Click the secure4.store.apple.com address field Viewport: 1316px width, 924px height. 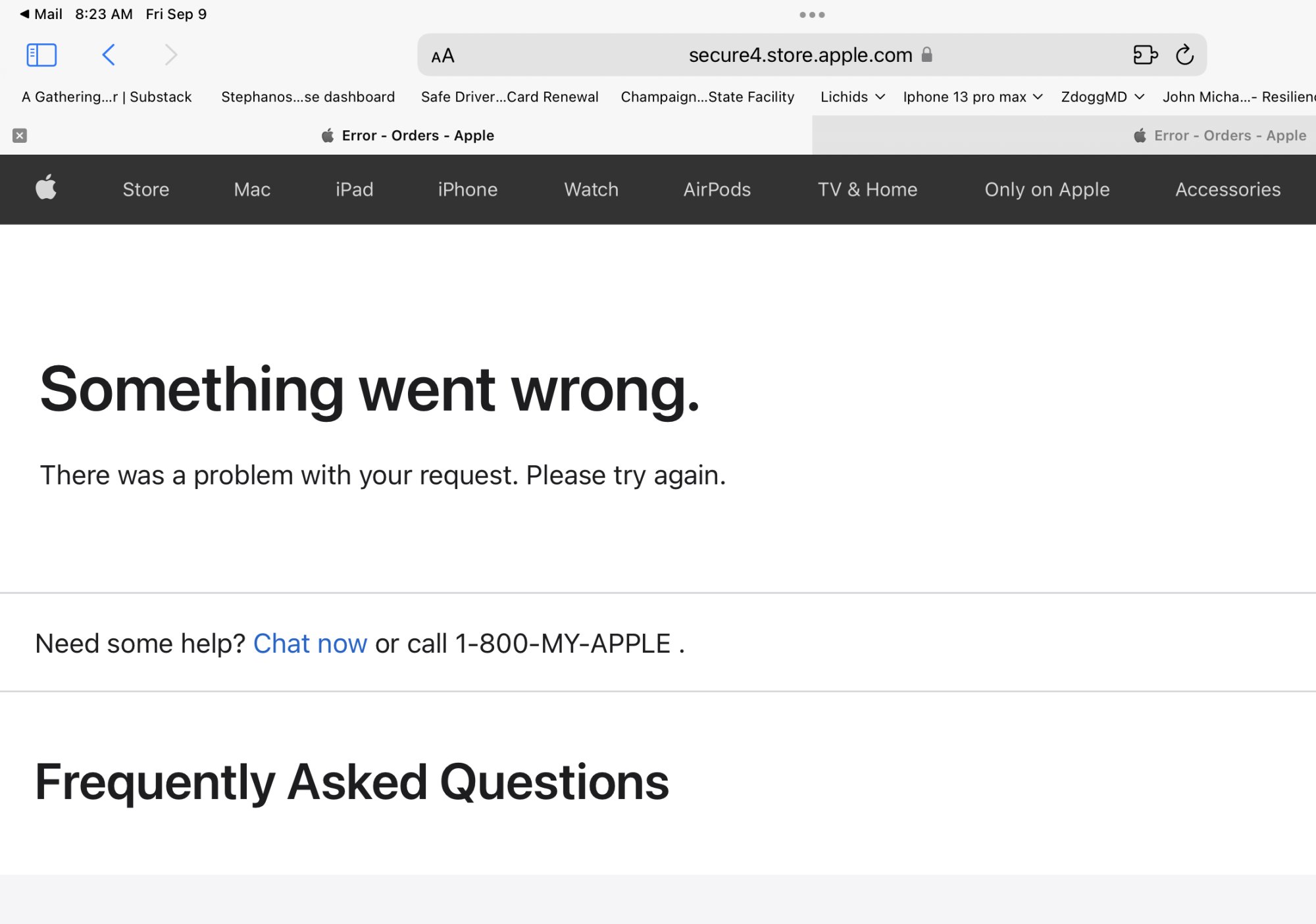pos(799,55)
